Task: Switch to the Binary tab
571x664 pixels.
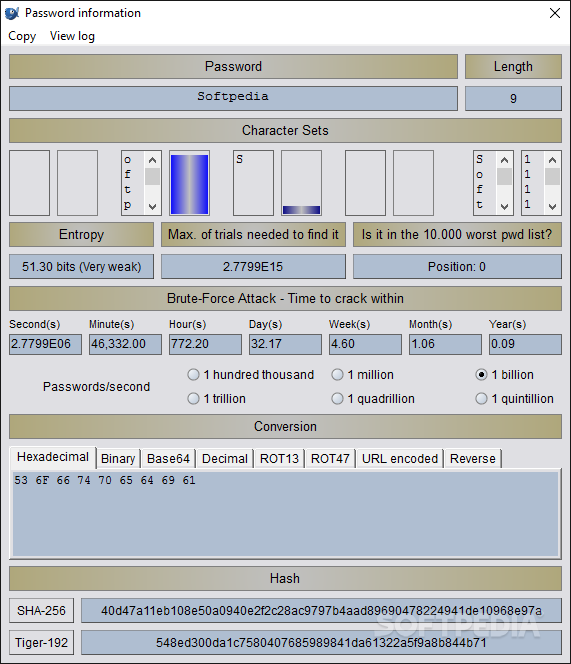Action: [118, 459]
